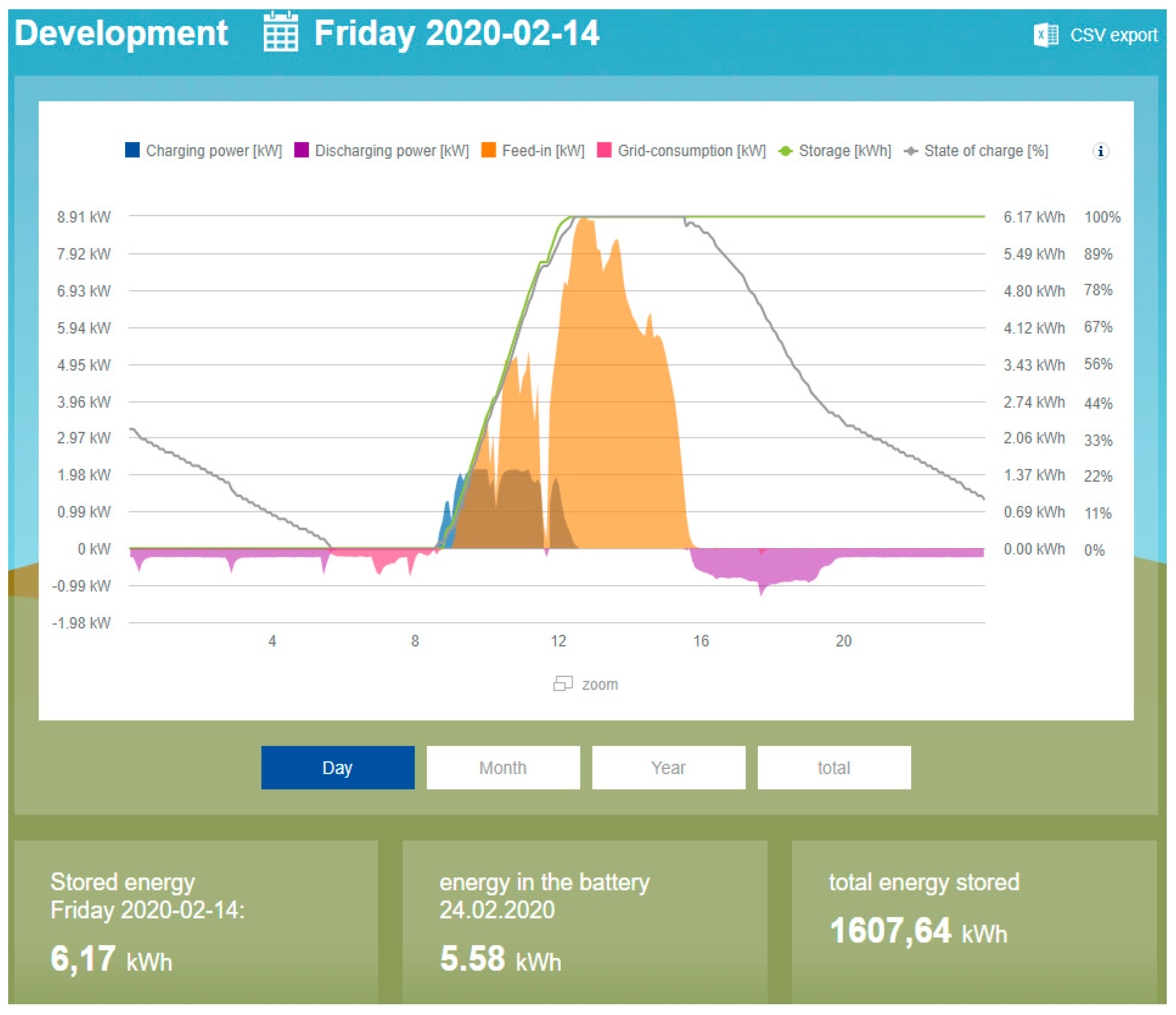
Task: Toggle Discharging power purple legend square
Action: (x=302, y=150)
